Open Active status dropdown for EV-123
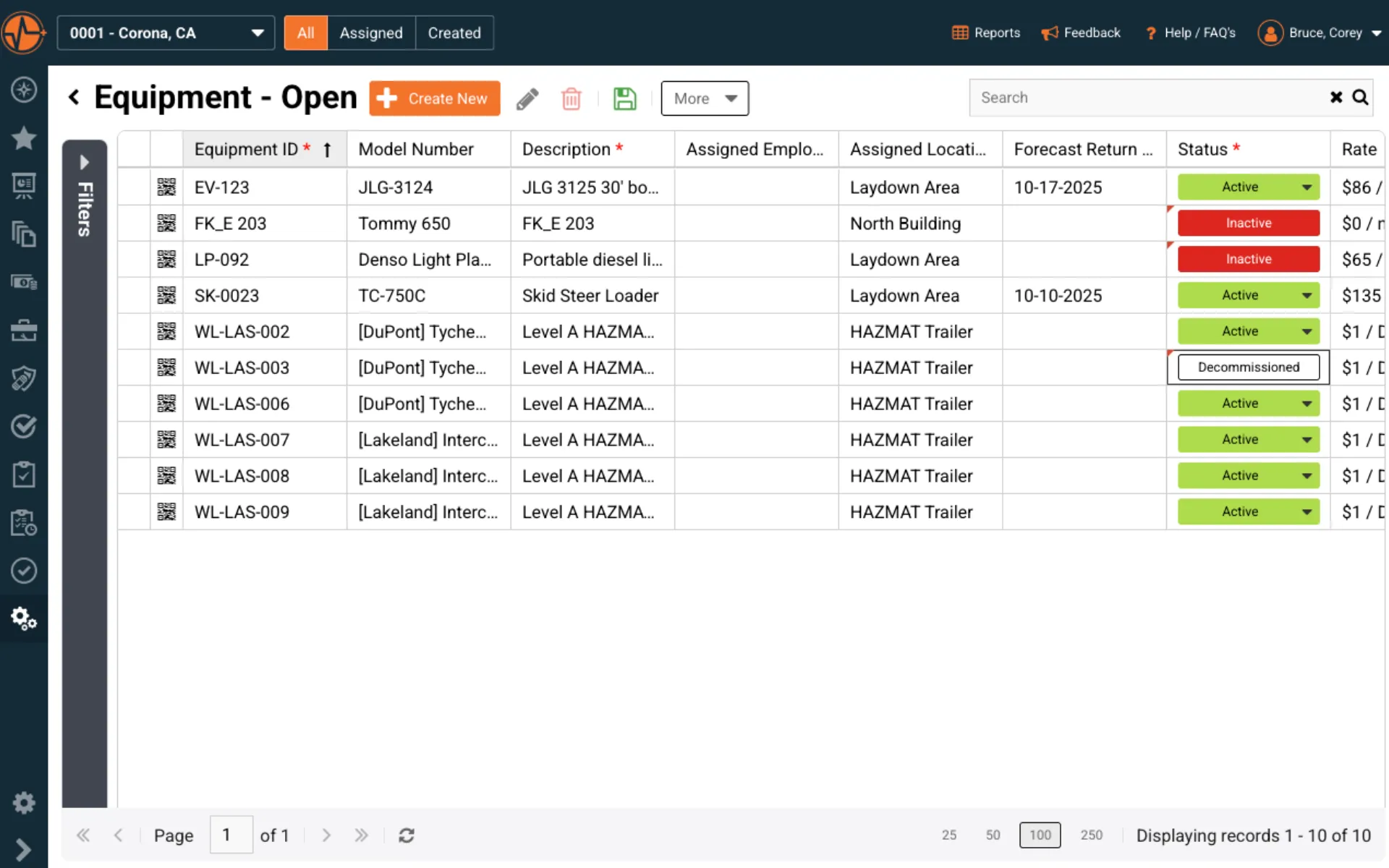The height and width of the screenshot is (868, 1389). 1249,187
